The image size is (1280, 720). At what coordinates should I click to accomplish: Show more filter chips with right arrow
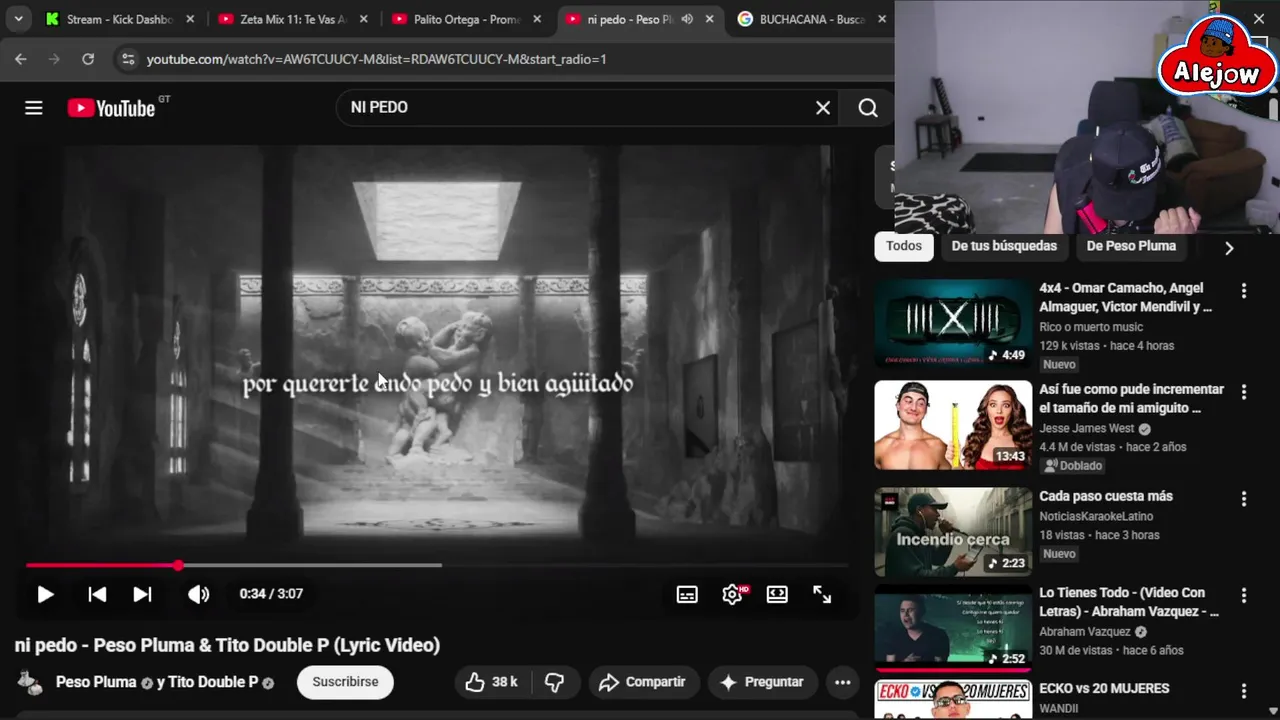pos(1229,248)
